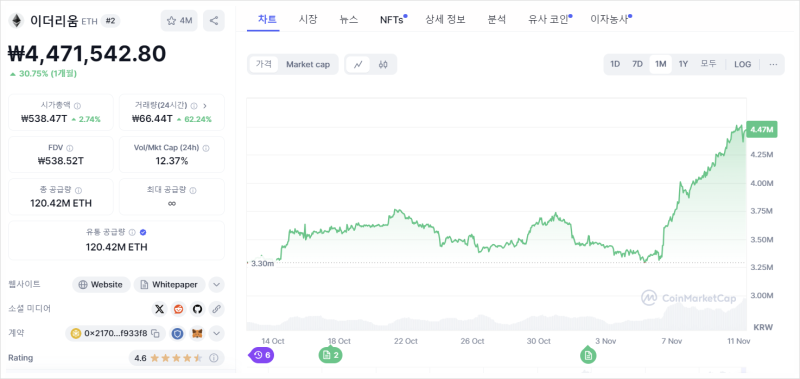Open the Whitepaper link
This screenshot has width=800, height=379.
point(169,285)
